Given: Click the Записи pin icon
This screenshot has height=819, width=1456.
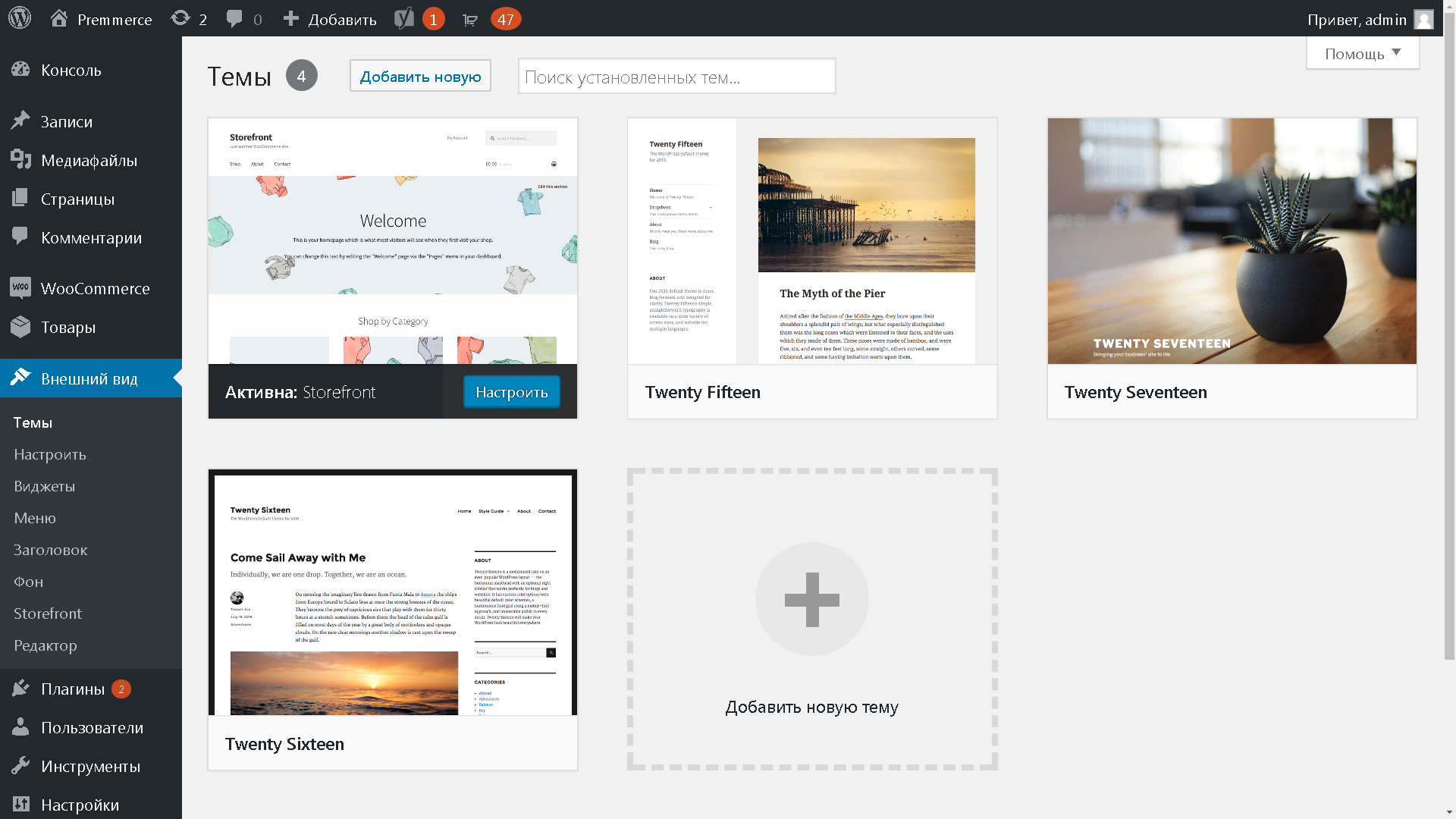Looking at the screenshot, I should click(x=20, y=121).
